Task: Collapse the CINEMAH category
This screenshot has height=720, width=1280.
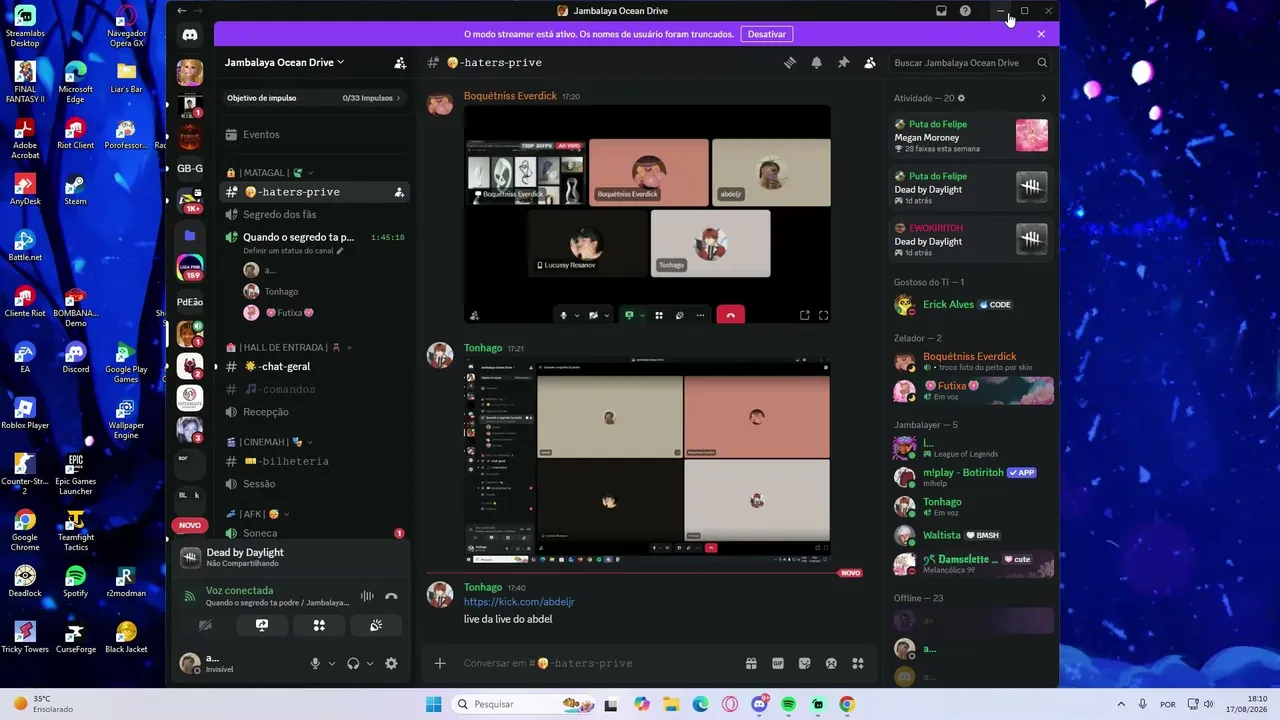Action: pos(270,442)
